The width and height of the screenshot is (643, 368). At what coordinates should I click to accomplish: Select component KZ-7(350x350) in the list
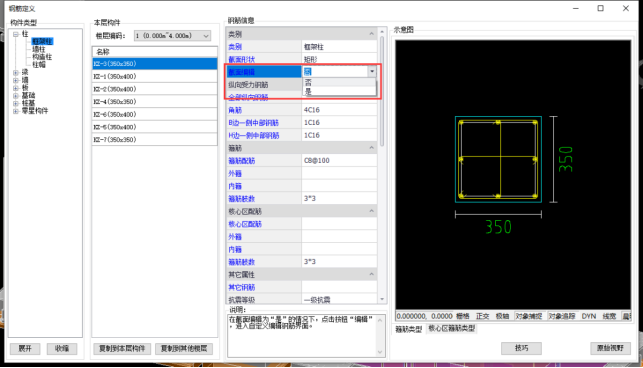tap(155, 139)
